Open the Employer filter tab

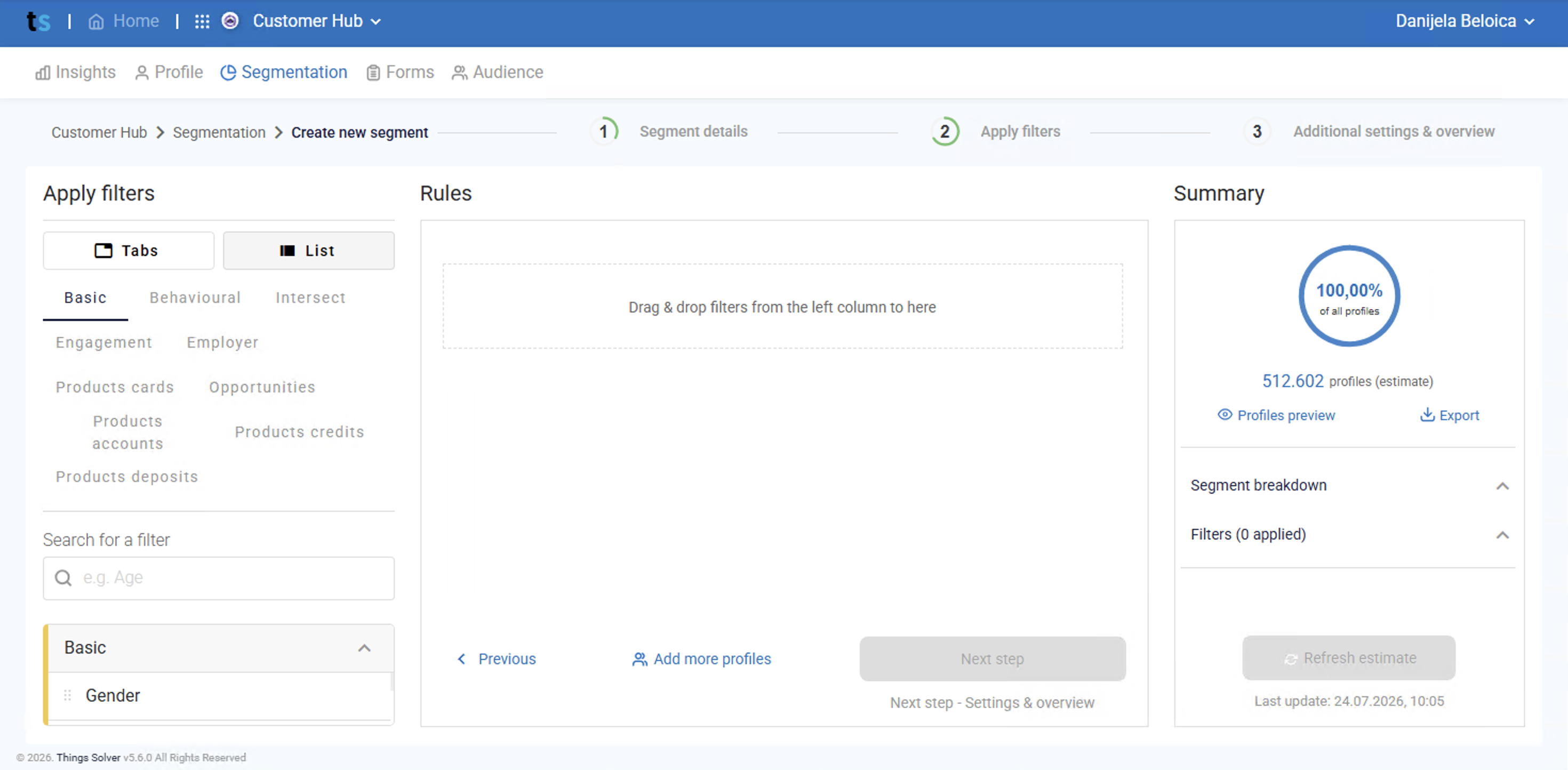(x=223, y=343)
